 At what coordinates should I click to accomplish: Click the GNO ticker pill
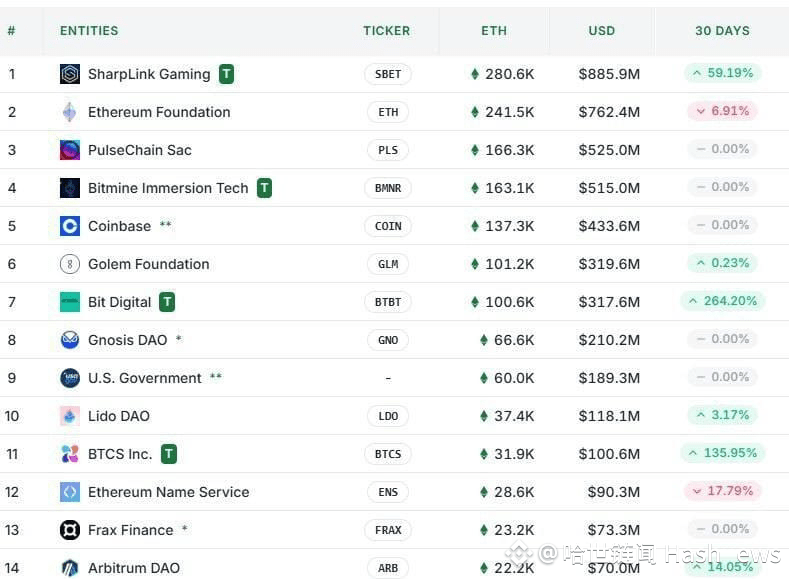[388, 340]
